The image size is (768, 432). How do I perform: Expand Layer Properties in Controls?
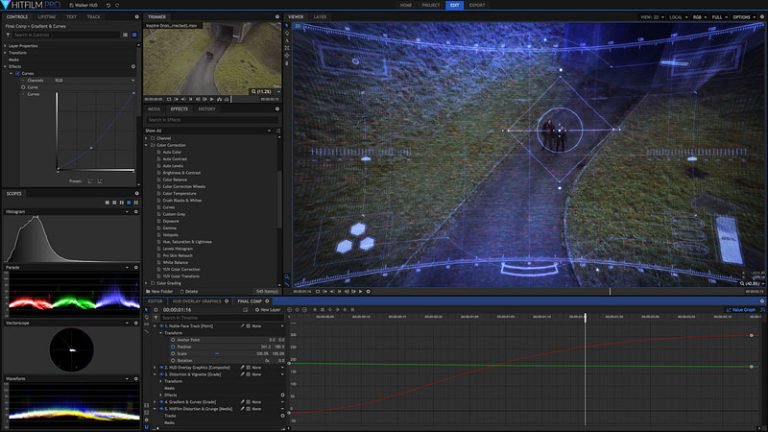(5, 46)
